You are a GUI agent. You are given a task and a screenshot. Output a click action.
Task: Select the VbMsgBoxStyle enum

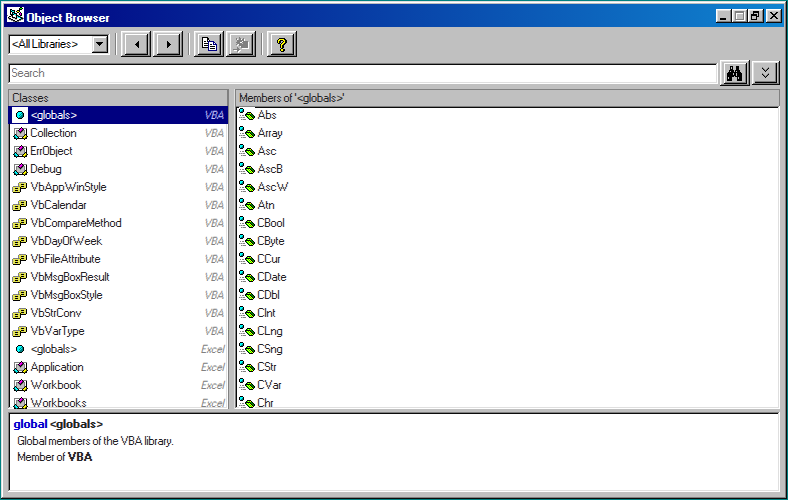119,295
